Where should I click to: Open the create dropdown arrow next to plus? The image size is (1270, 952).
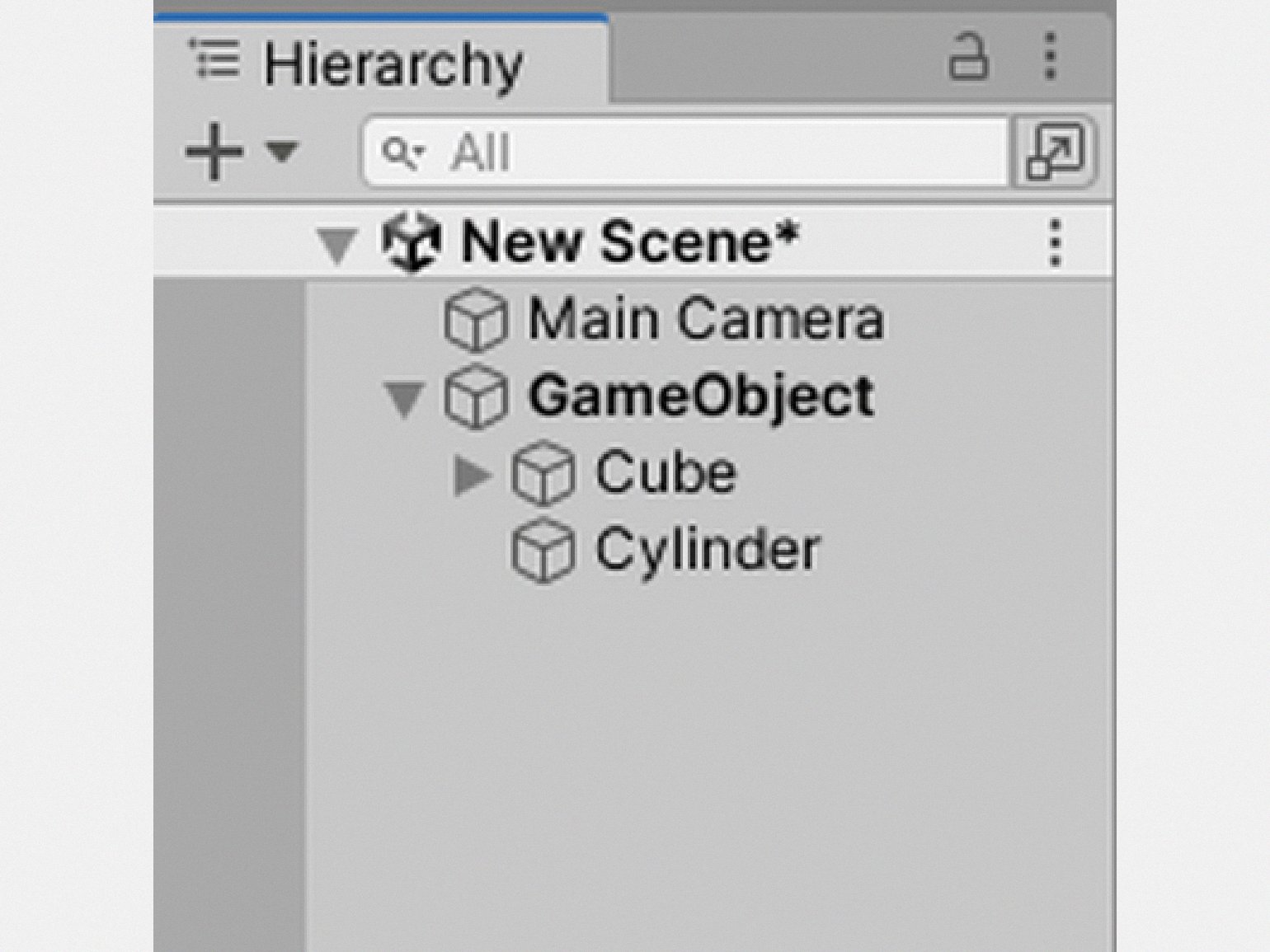click(x=282, y=151)
